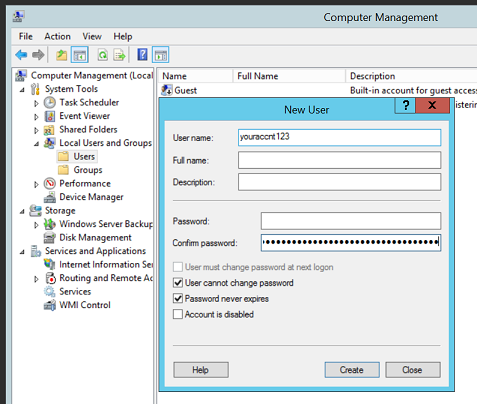The height and width of the screenshot is (404, 477).
Task: Click the Shared Folders icon
Action: [49, 130]
